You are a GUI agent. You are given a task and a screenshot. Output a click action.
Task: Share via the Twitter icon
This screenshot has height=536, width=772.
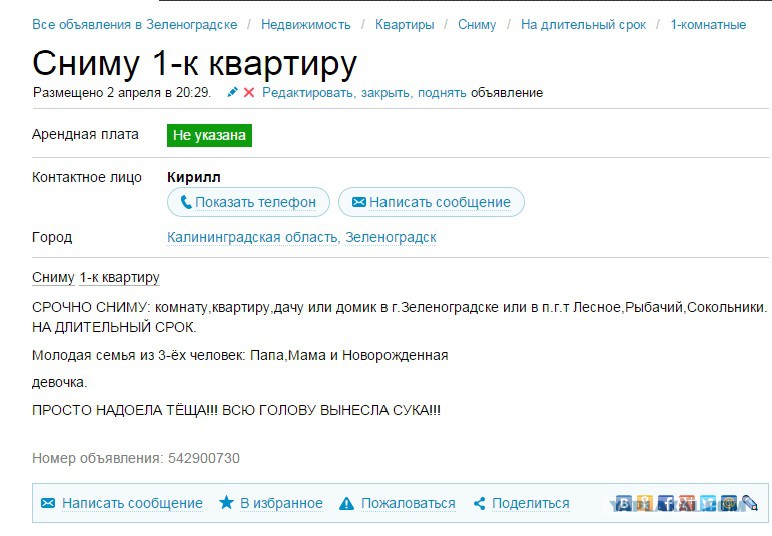(708, 503)
